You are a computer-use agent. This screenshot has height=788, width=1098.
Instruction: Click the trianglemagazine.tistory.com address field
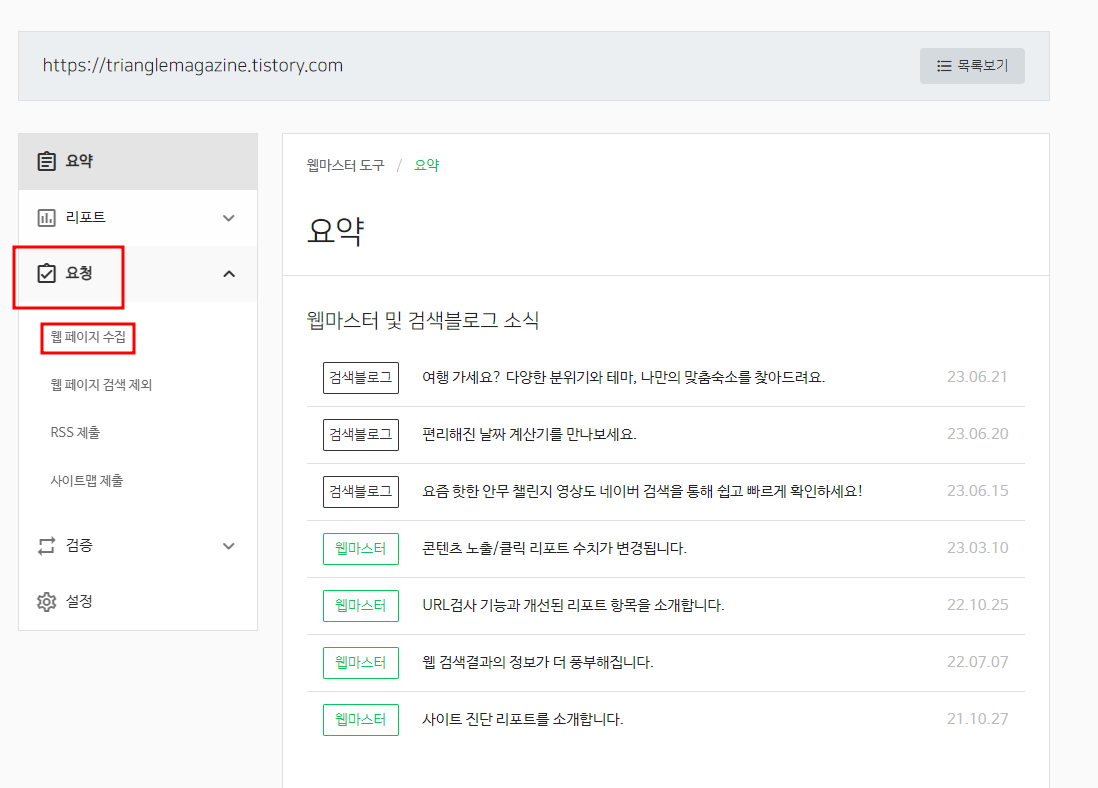pos(193,65)
